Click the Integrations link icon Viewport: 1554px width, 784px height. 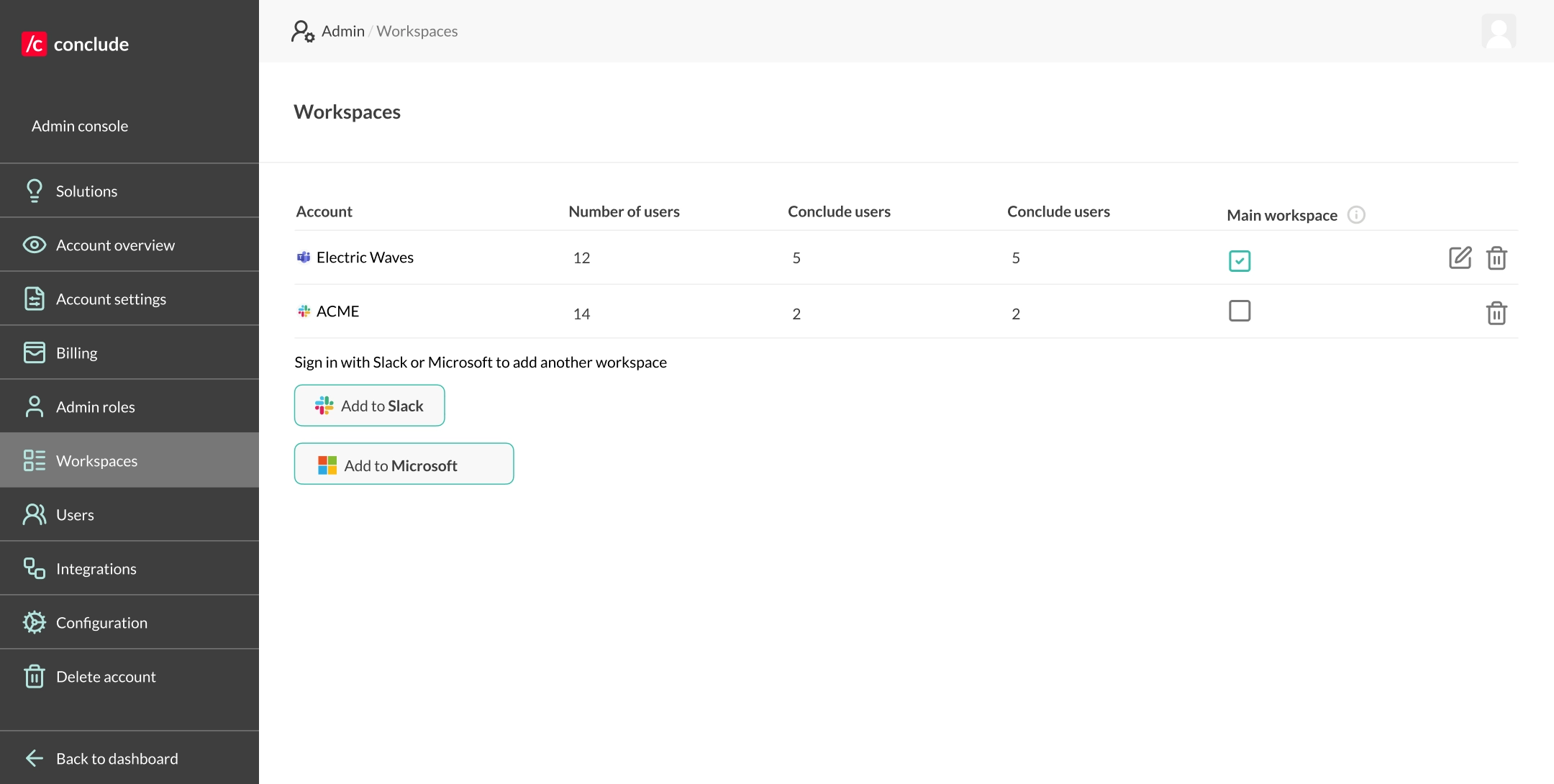(34, 568)
